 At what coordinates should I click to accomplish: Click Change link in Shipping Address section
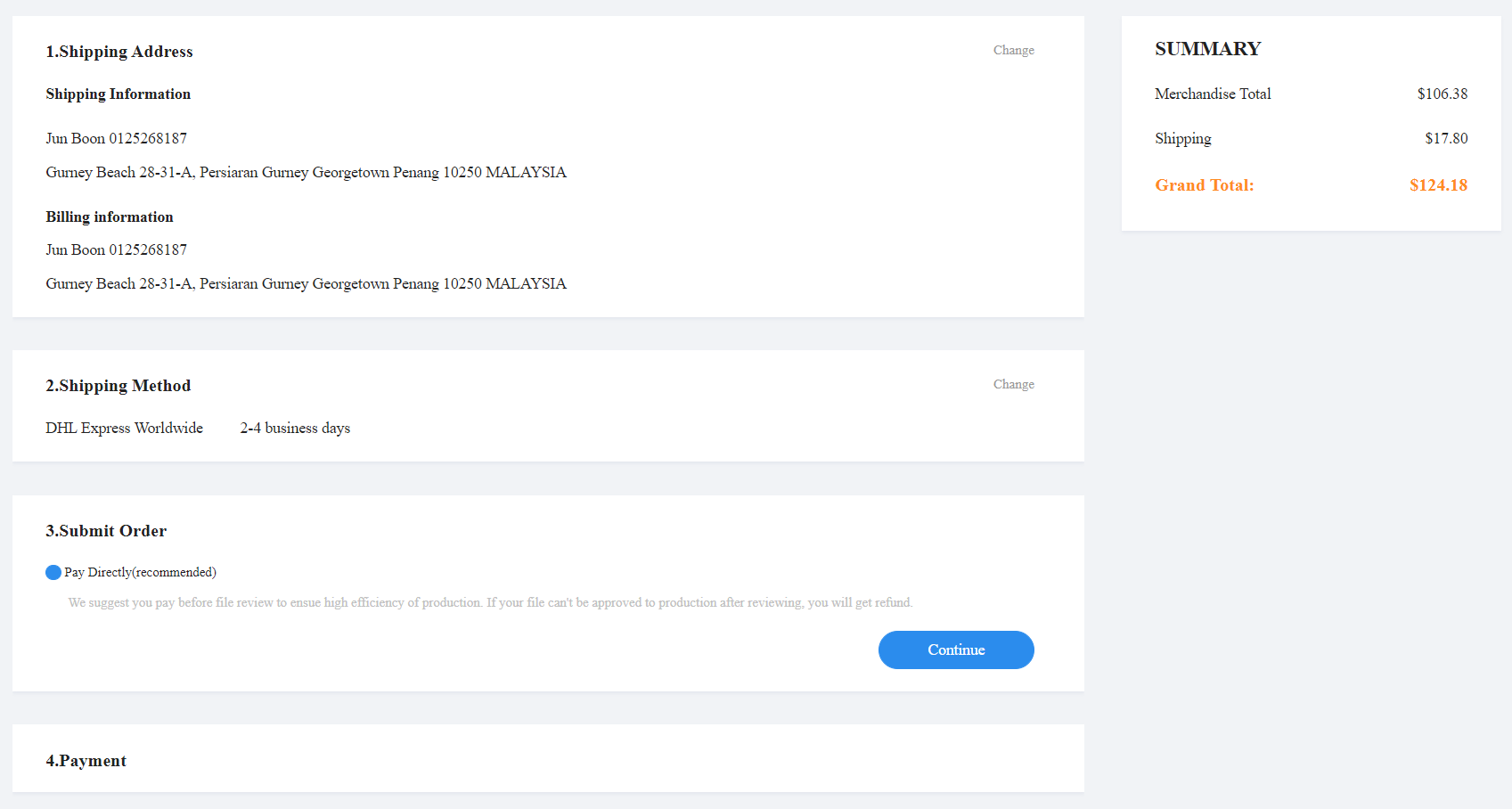tap(1013, 50)
